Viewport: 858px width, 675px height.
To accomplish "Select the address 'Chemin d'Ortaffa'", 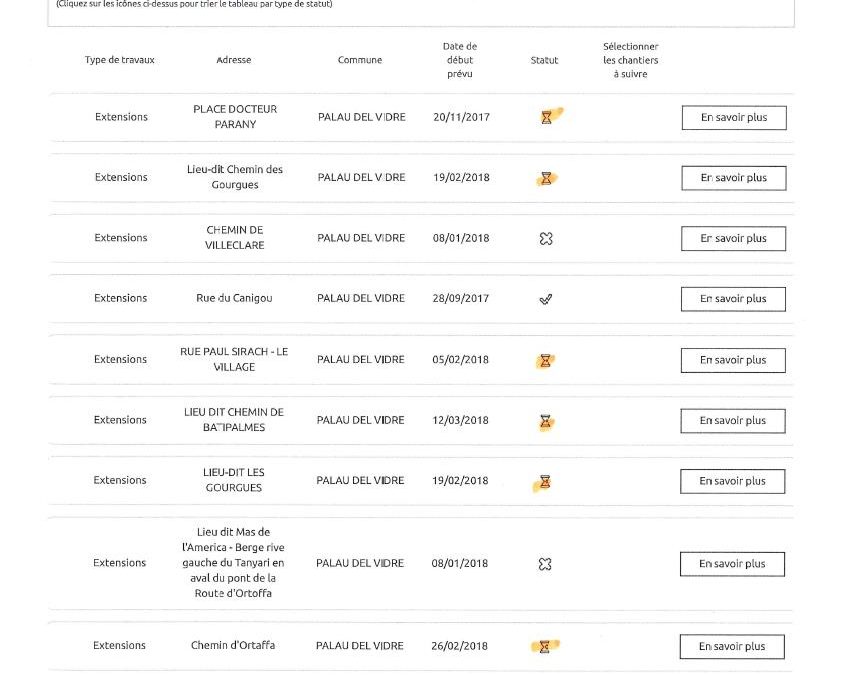I will point(233,645).
